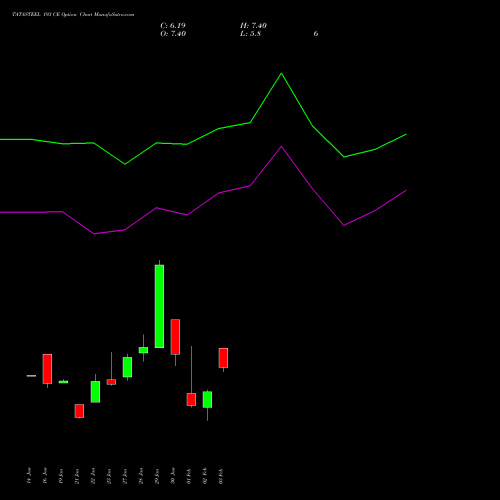Image resolution: width=500 pixels, height=500 pixels.
Task: Click the red candle above 30 Jan
Action: pos(175,337)
